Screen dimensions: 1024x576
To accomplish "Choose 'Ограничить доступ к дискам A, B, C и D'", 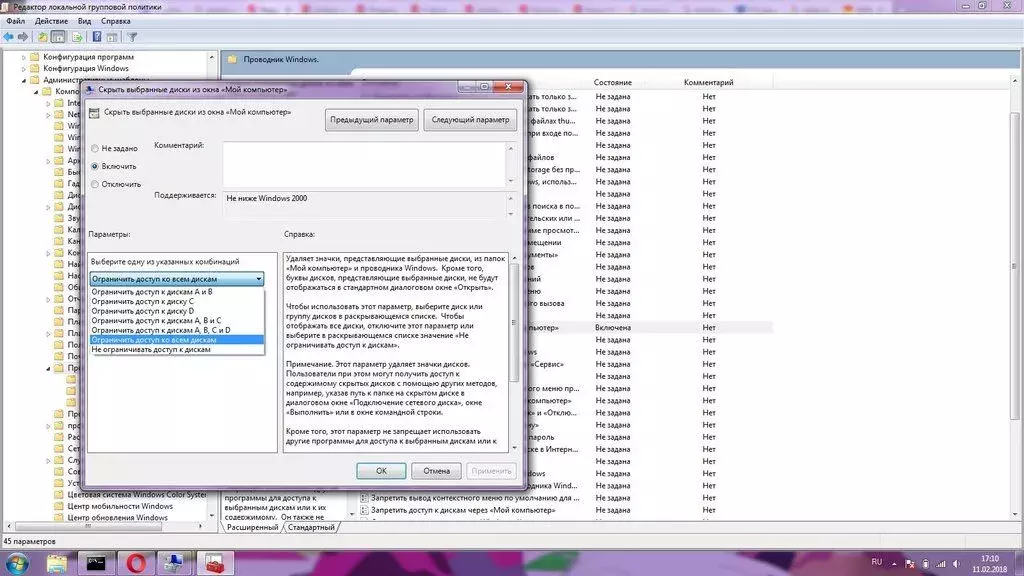I will click(x=176, y=330).
